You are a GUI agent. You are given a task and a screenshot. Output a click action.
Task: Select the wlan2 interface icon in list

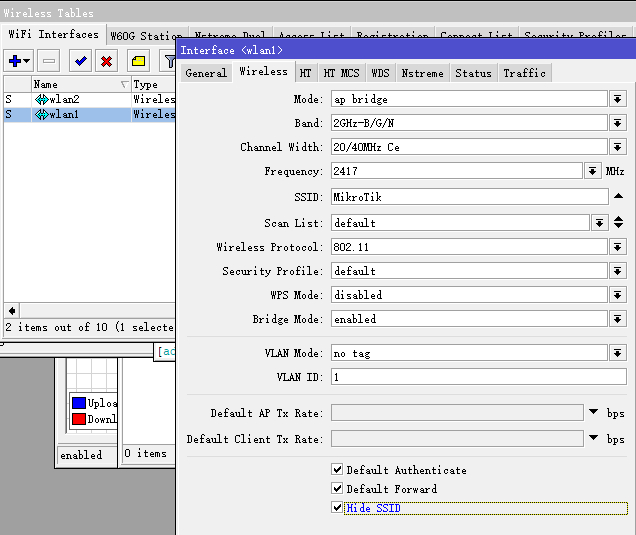(42, 100)
